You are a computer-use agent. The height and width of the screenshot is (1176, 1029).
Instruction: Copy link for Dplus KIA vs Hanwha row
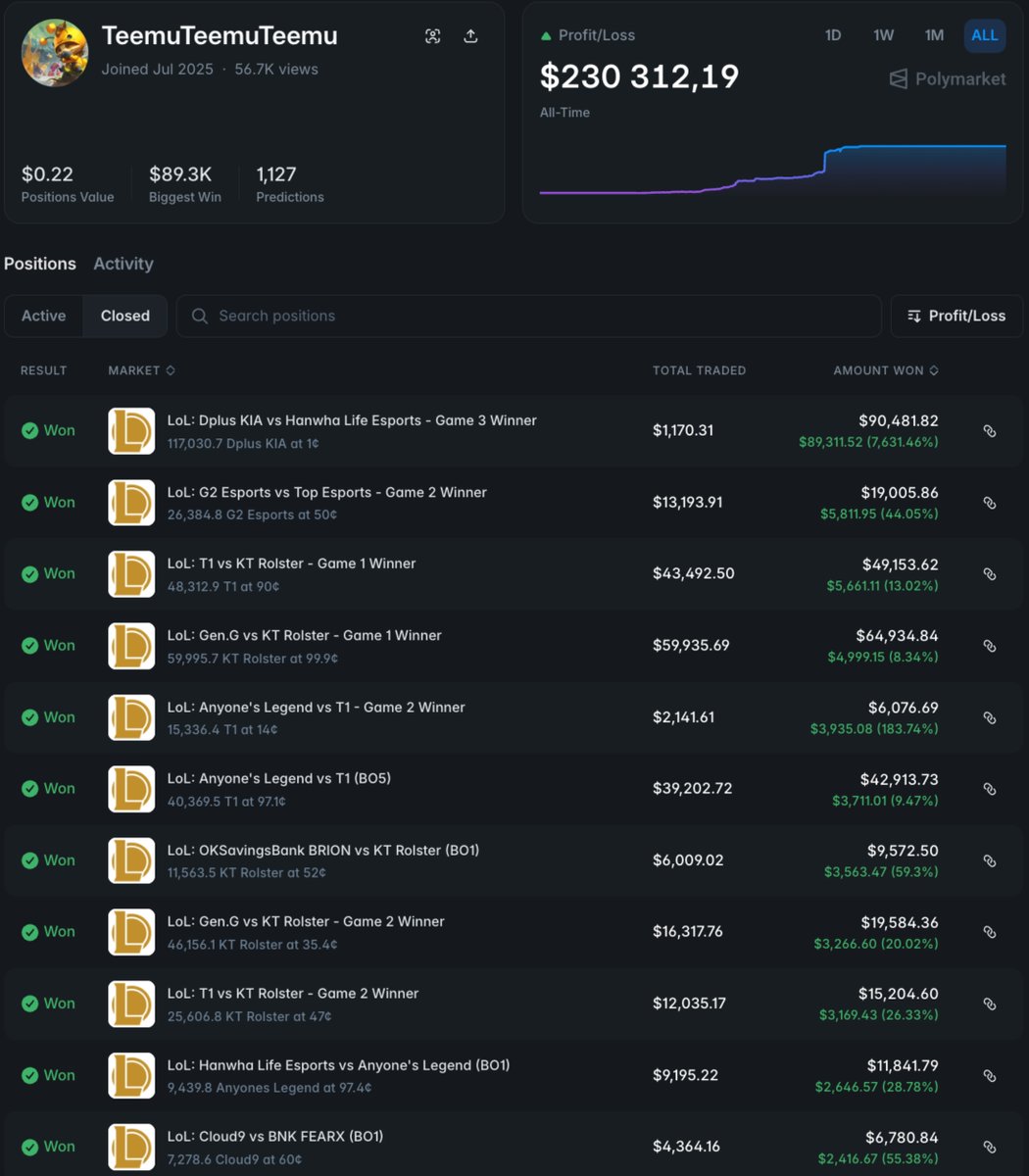point(990,431)
